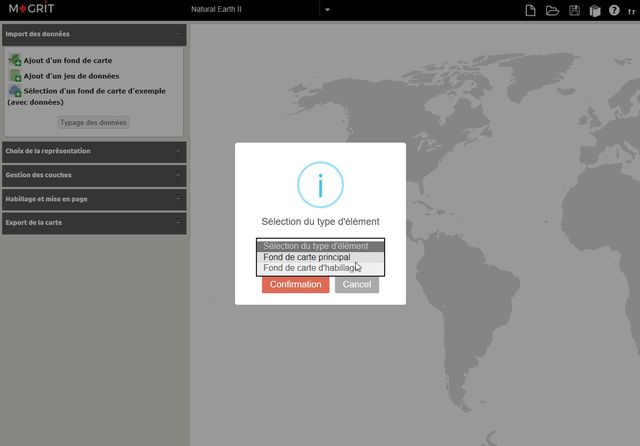Switch language using the fr selector
The width and height of the screenshot is (640, 446).
(x=631, y=11)
